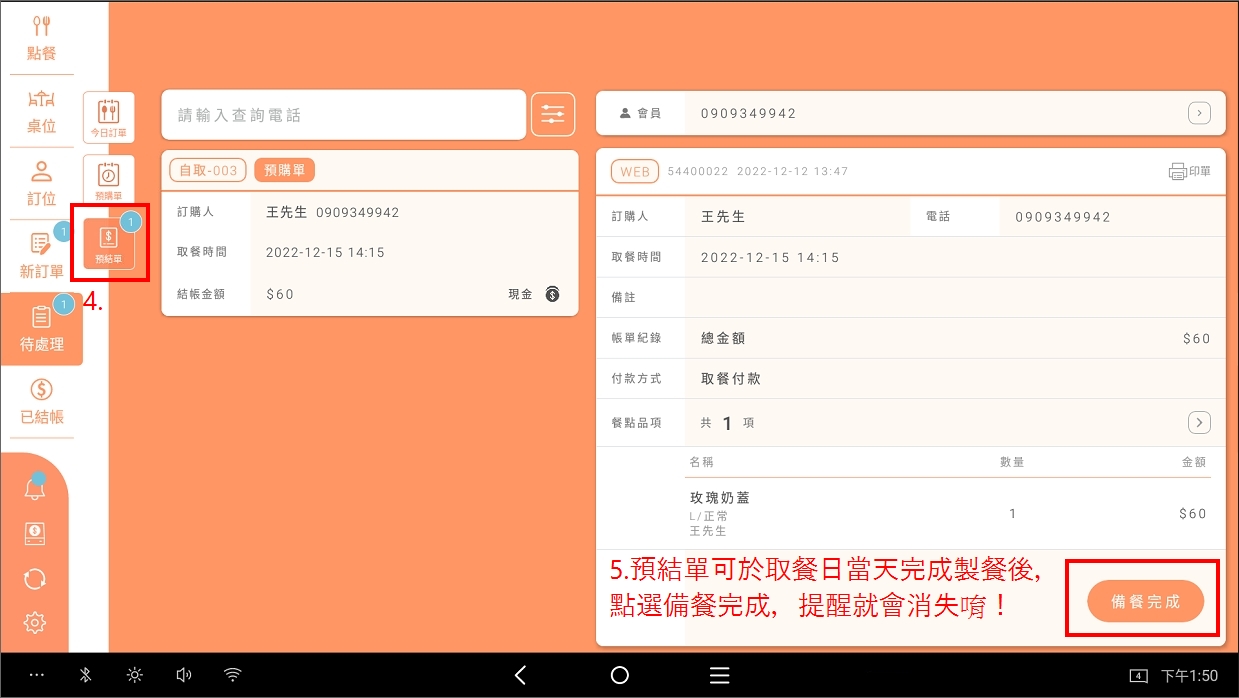Click the phone number search field
Screen dimensions: 1239x698
(x=343, y=115)
